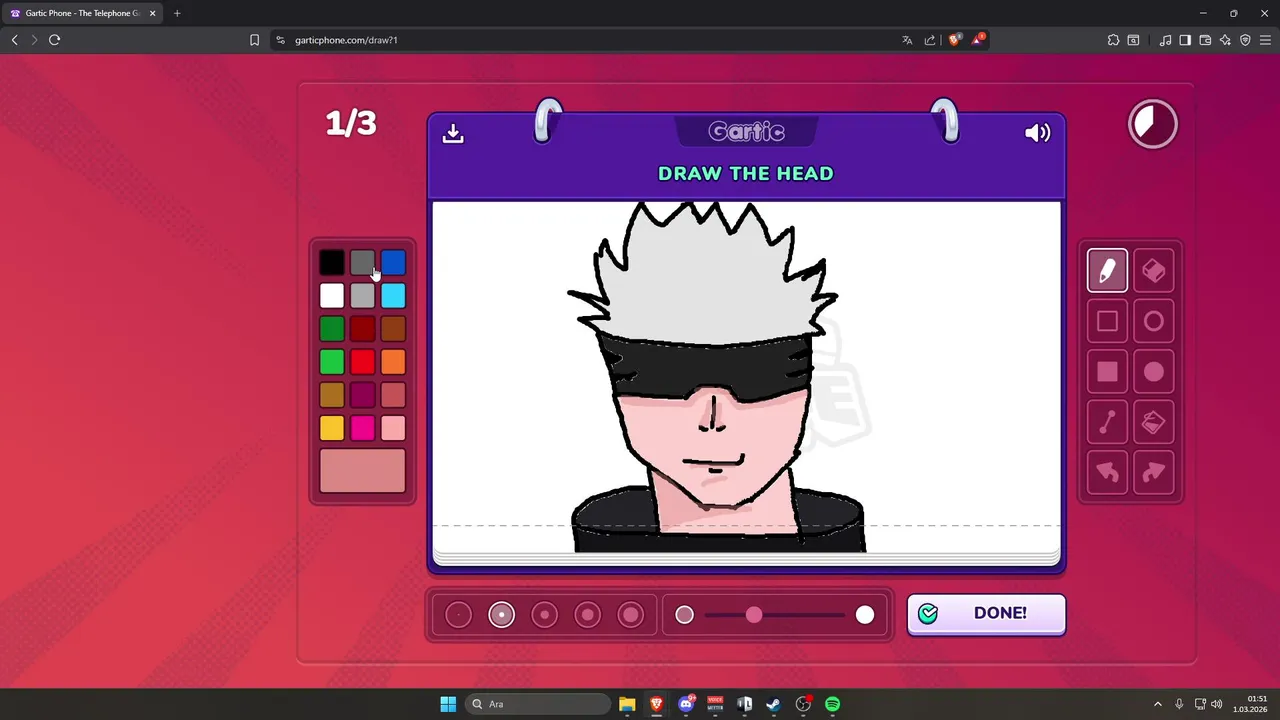Download the drawing with the save icon
The width and height of the screenshot is (1280, 720).
[x=453, y=133]
